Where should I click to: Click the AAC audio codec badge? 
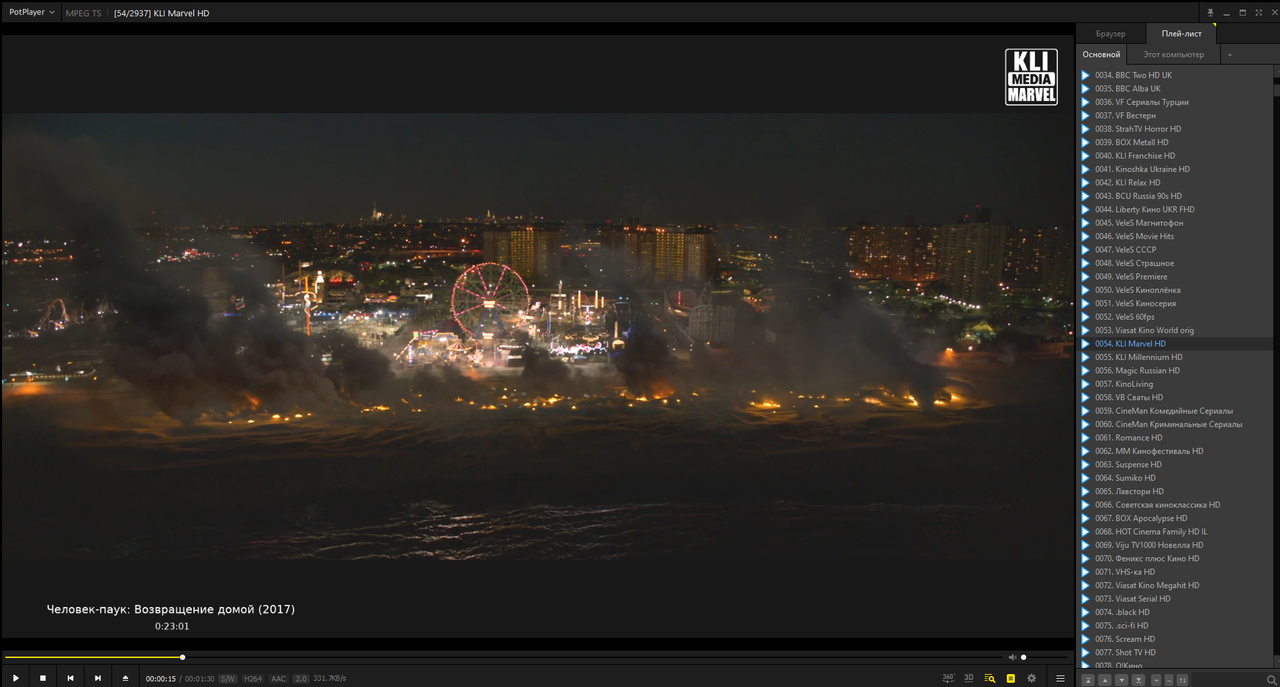[278, 678]
